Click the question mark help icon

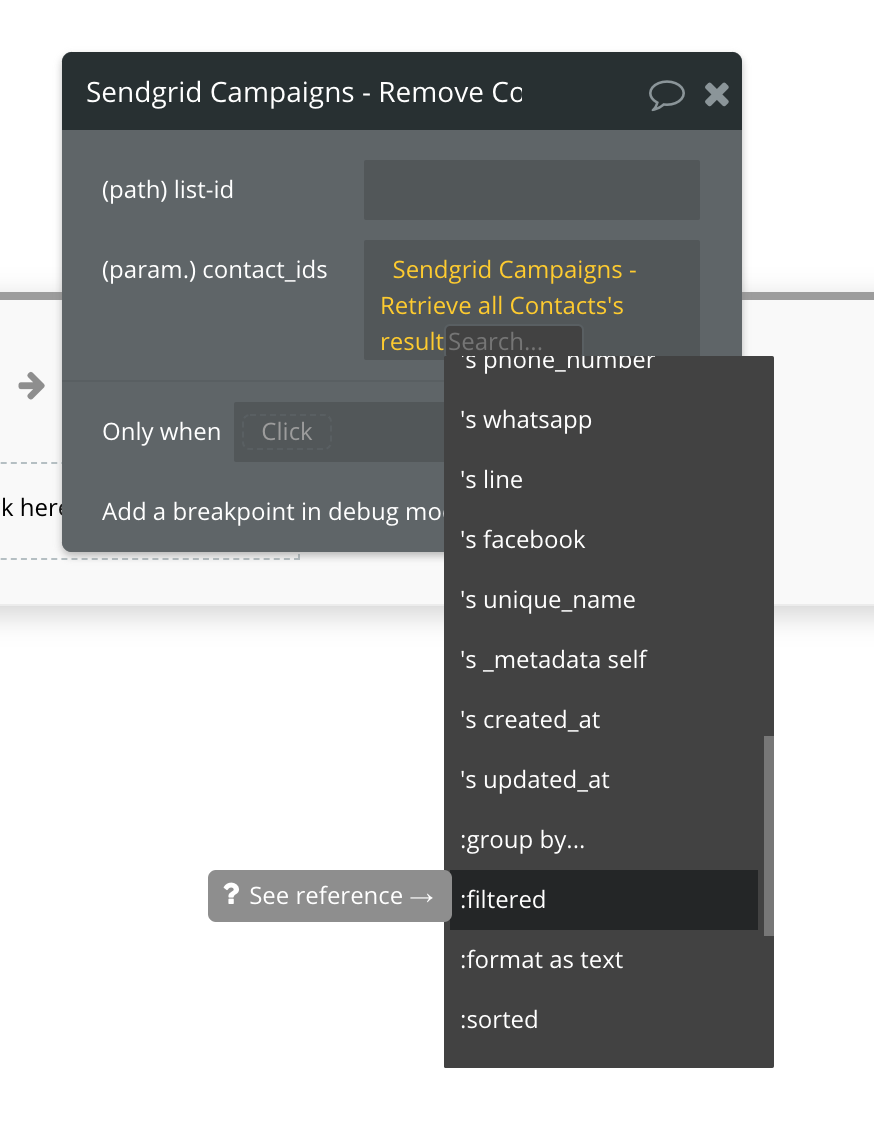(x=232, y=895)
